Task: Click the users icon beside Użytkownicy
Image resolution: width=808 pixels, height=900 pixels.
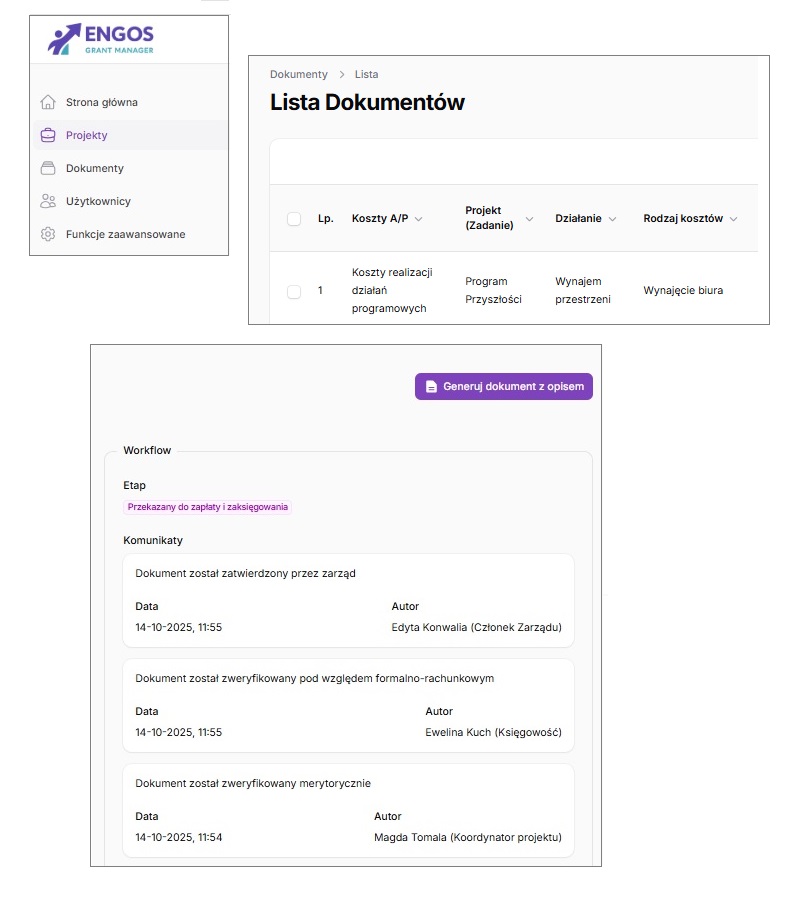Action: click(47, 201)
